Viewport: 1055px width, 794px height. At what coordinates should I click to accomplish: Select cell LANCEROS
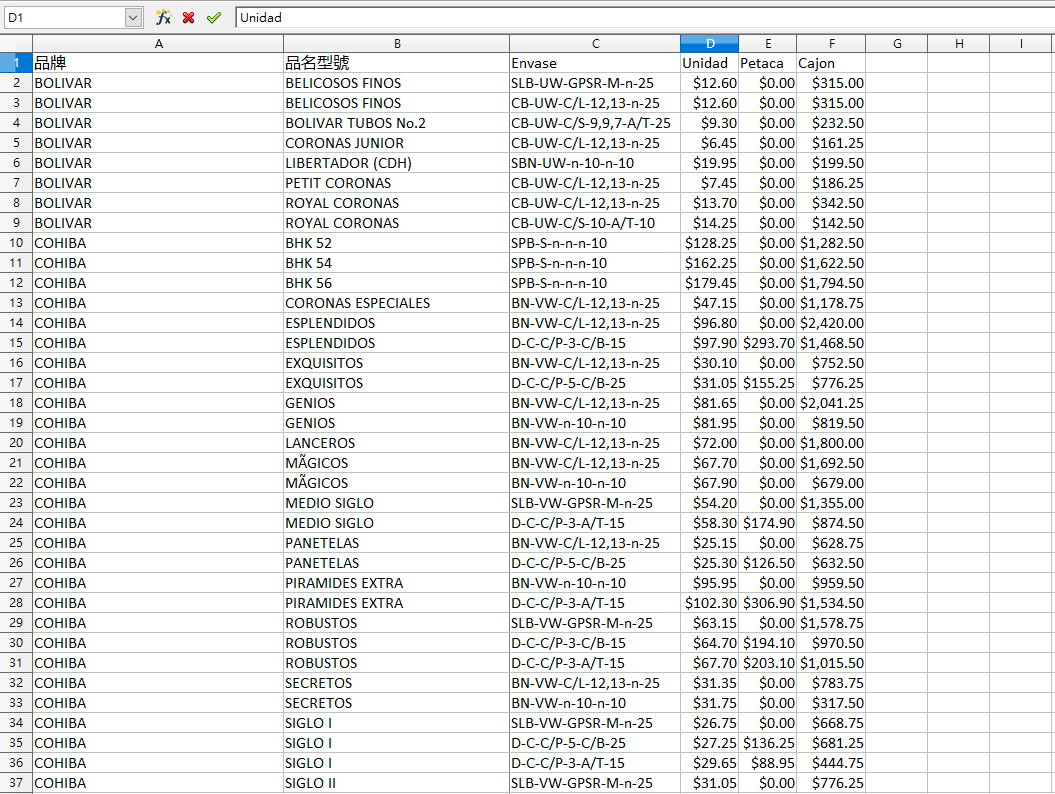pos(396,443)
